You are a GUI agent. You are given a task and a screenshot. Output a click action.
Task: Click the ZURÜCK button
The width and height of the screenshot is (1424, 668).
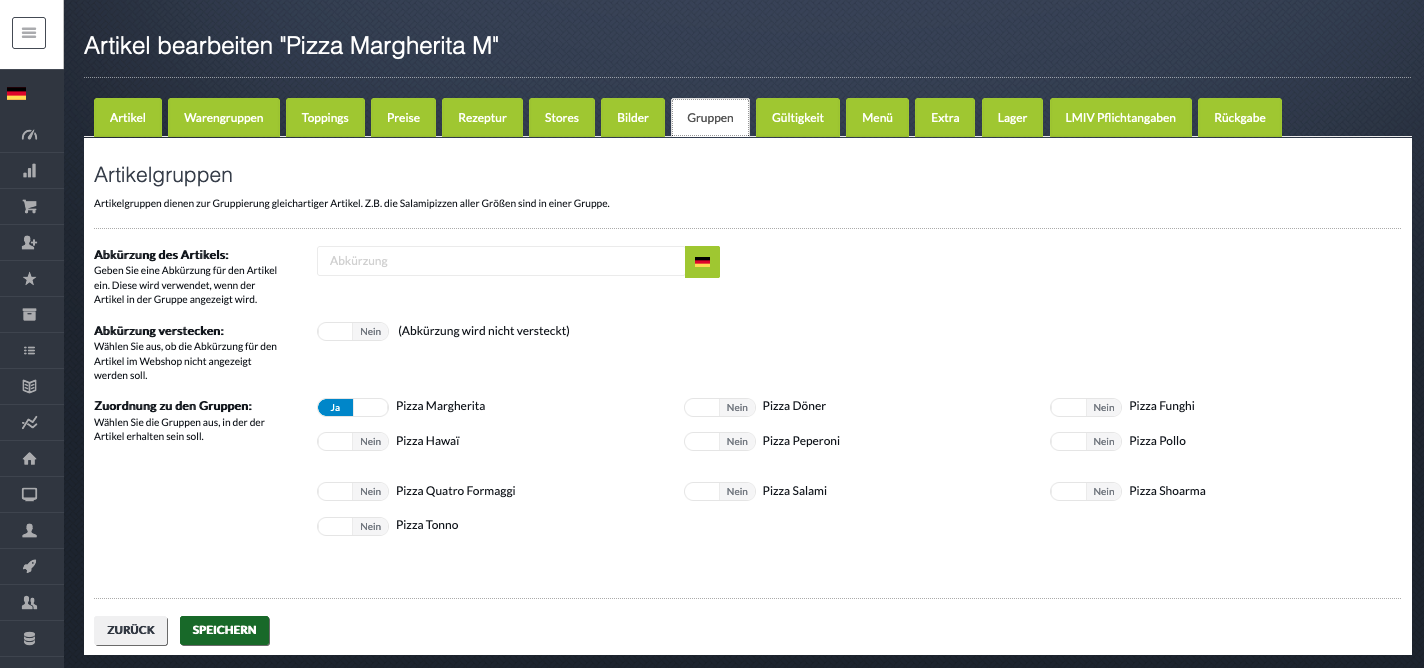pyautogui.click(x=131, y=631)
